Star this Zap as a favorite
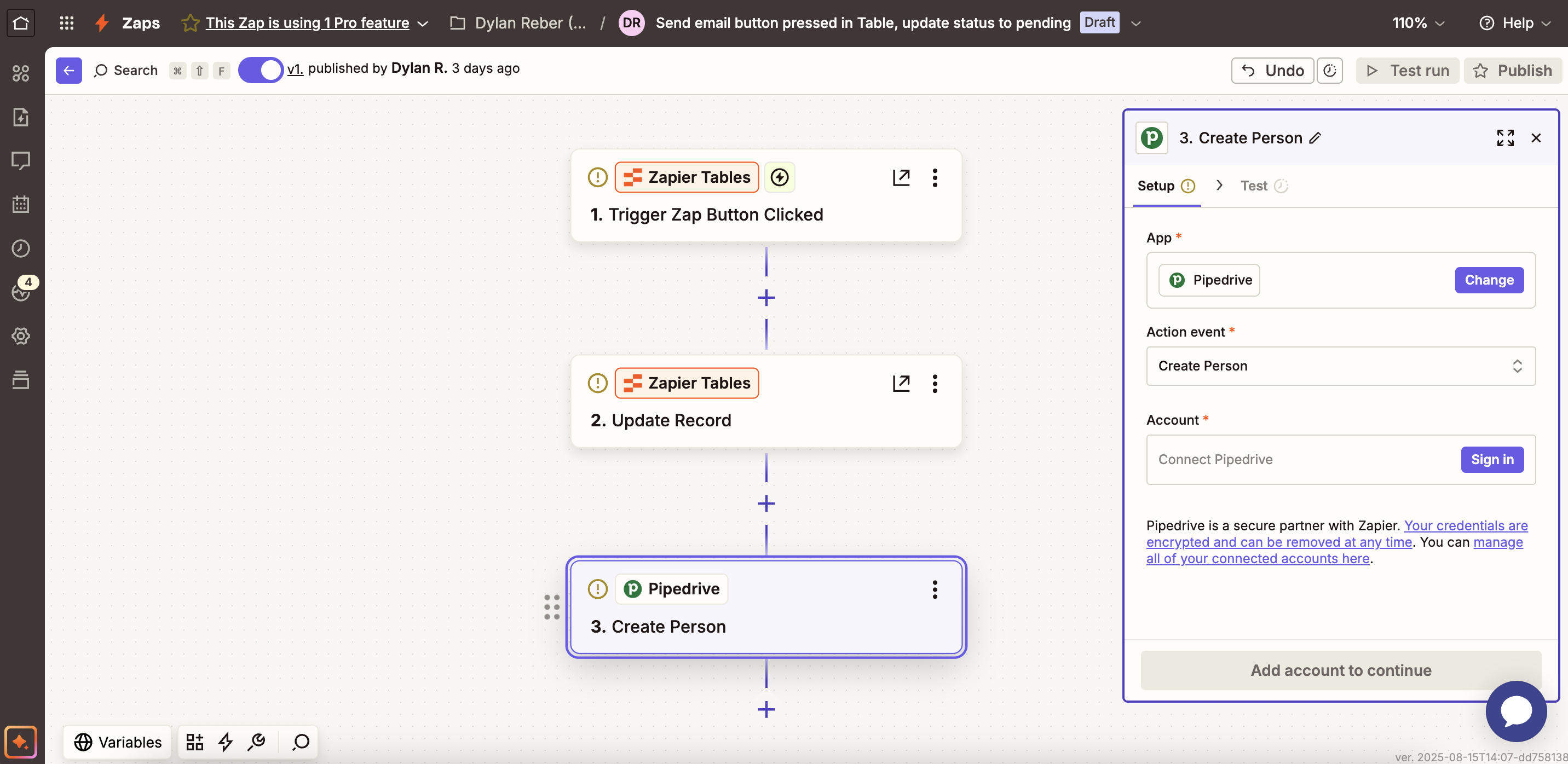This screenshot has width=1568, height=764. coord(190,22)
